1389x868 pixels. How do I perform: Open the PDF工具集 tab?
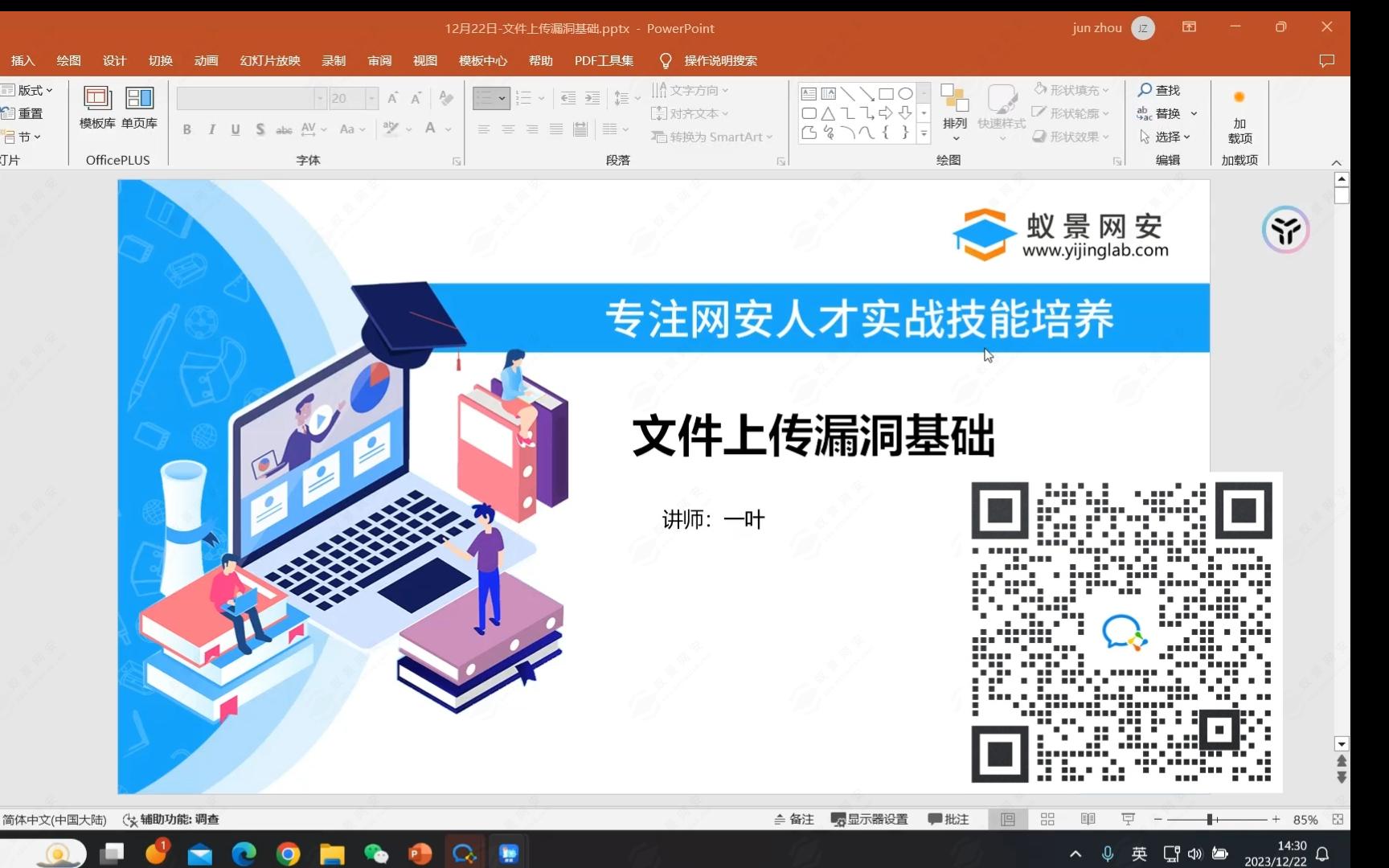coord(604,60)
